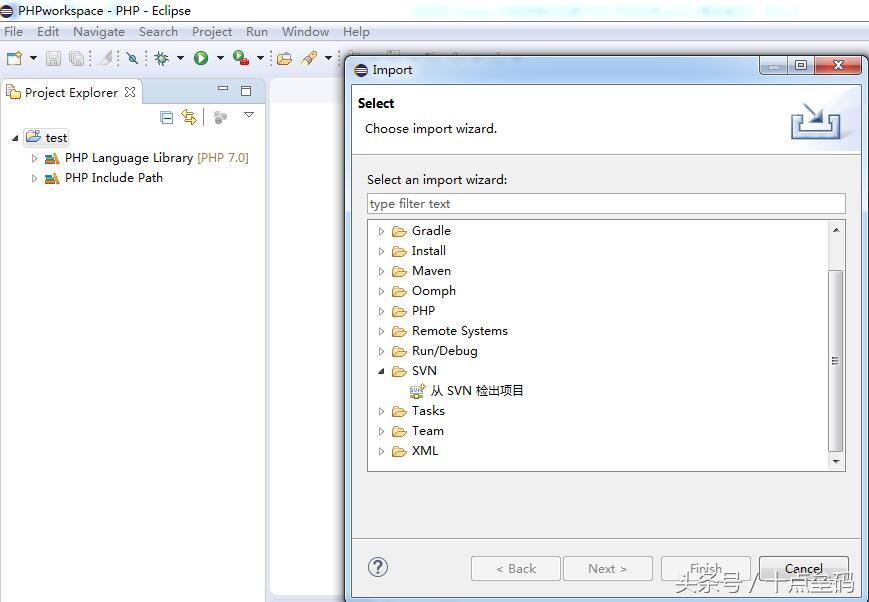
Task: Select 从 SVN 检出项目 wizard entry
Action: tap(477, 390)
